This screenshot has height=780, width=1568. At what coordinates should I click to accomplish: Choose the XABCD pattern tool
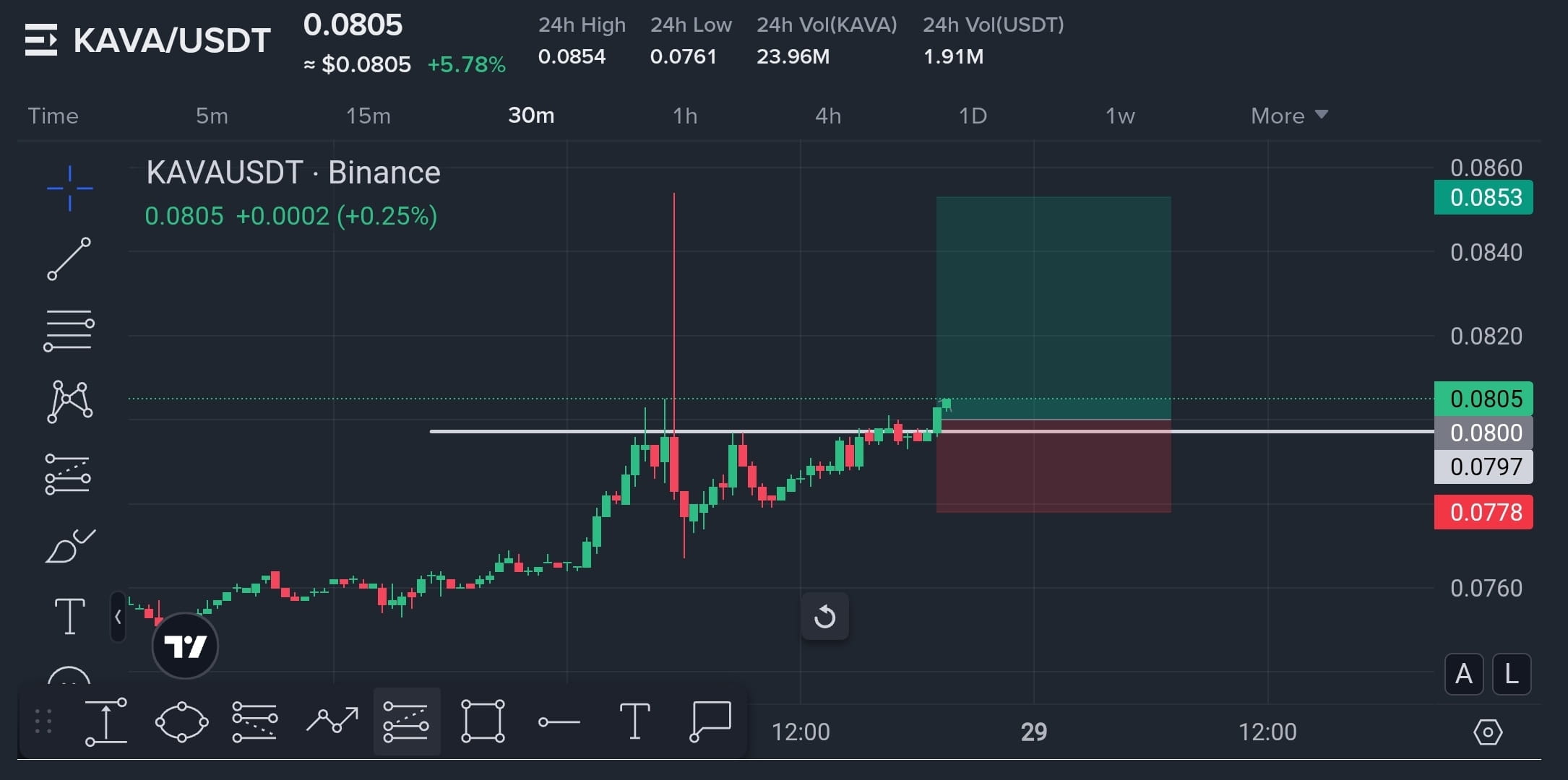pyautogui.click(x=69, y=402)
